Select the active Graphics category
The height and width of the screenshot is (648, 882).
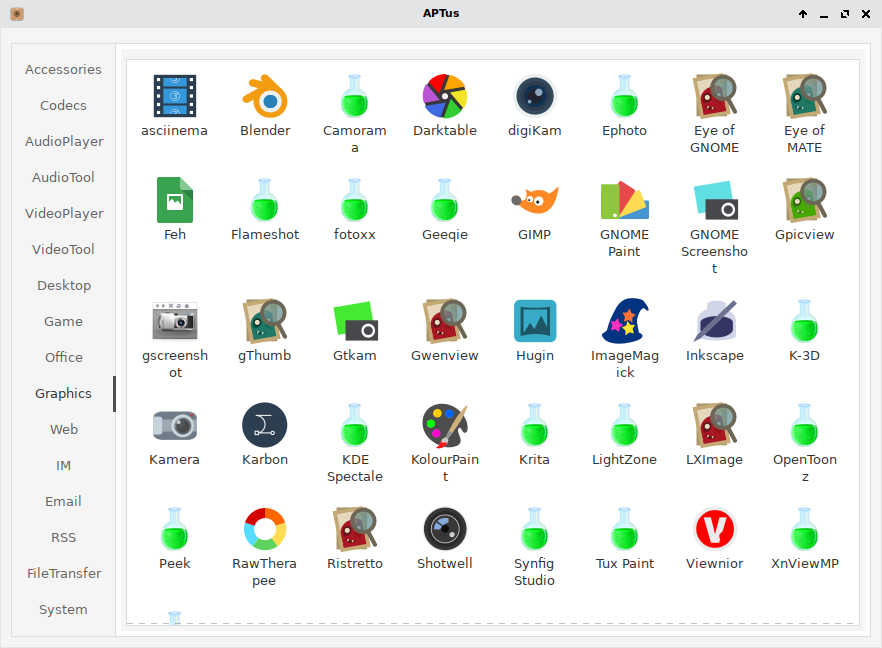64,393
